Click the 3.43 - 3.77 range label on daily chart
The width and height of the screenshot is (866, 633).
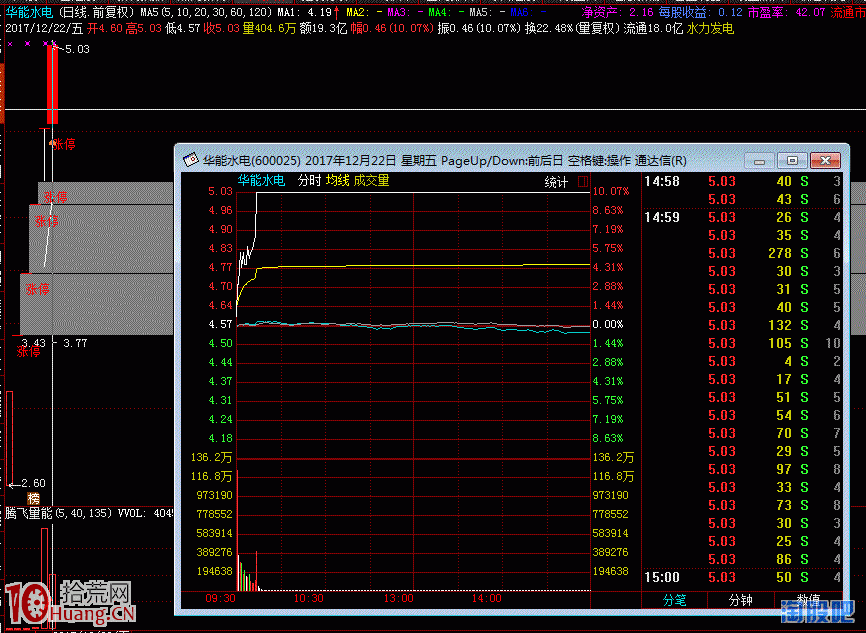pyautogui.click(x=54, y=343)
